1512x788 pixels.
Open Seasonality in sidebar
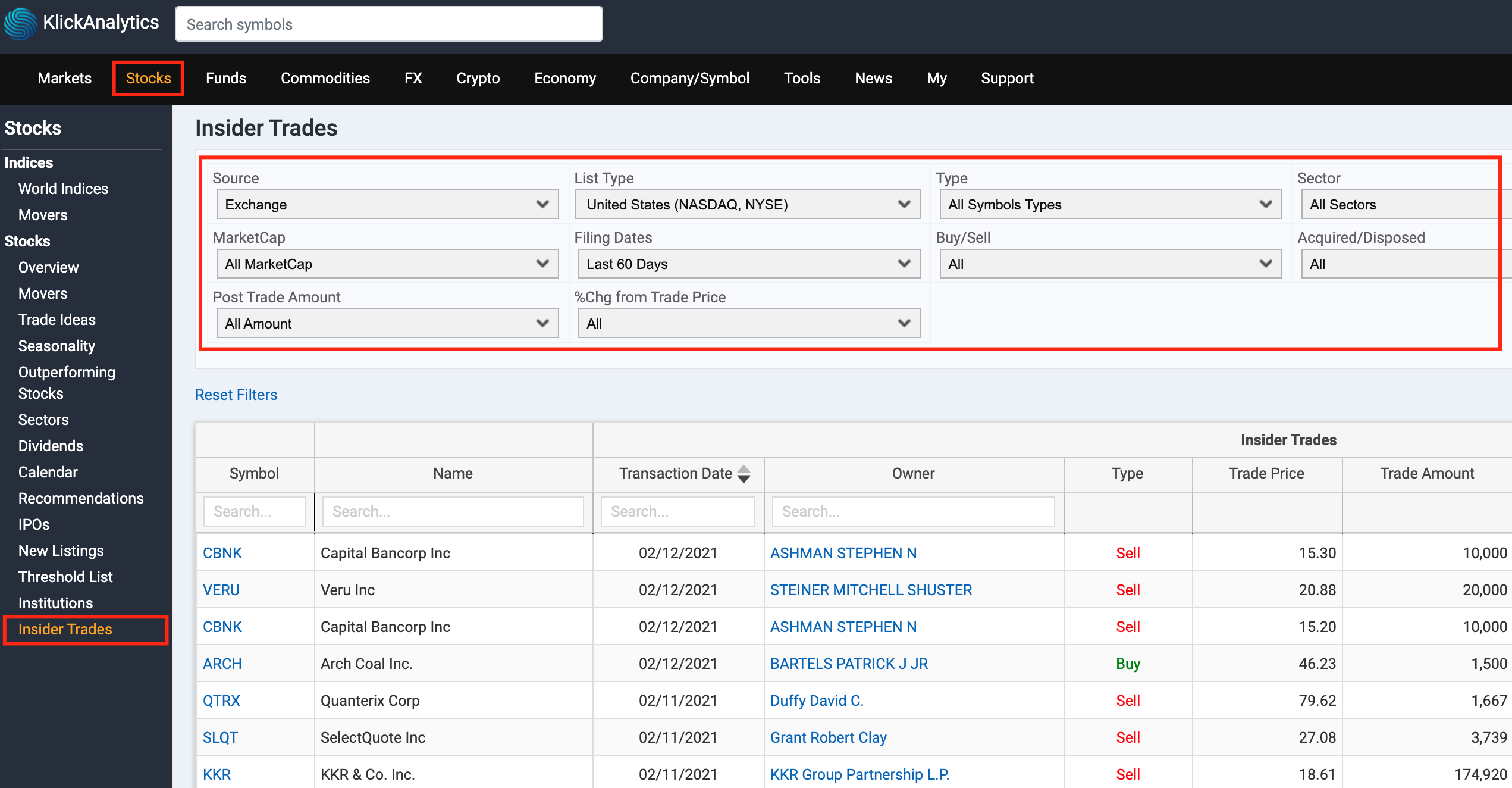pos(57,346)
